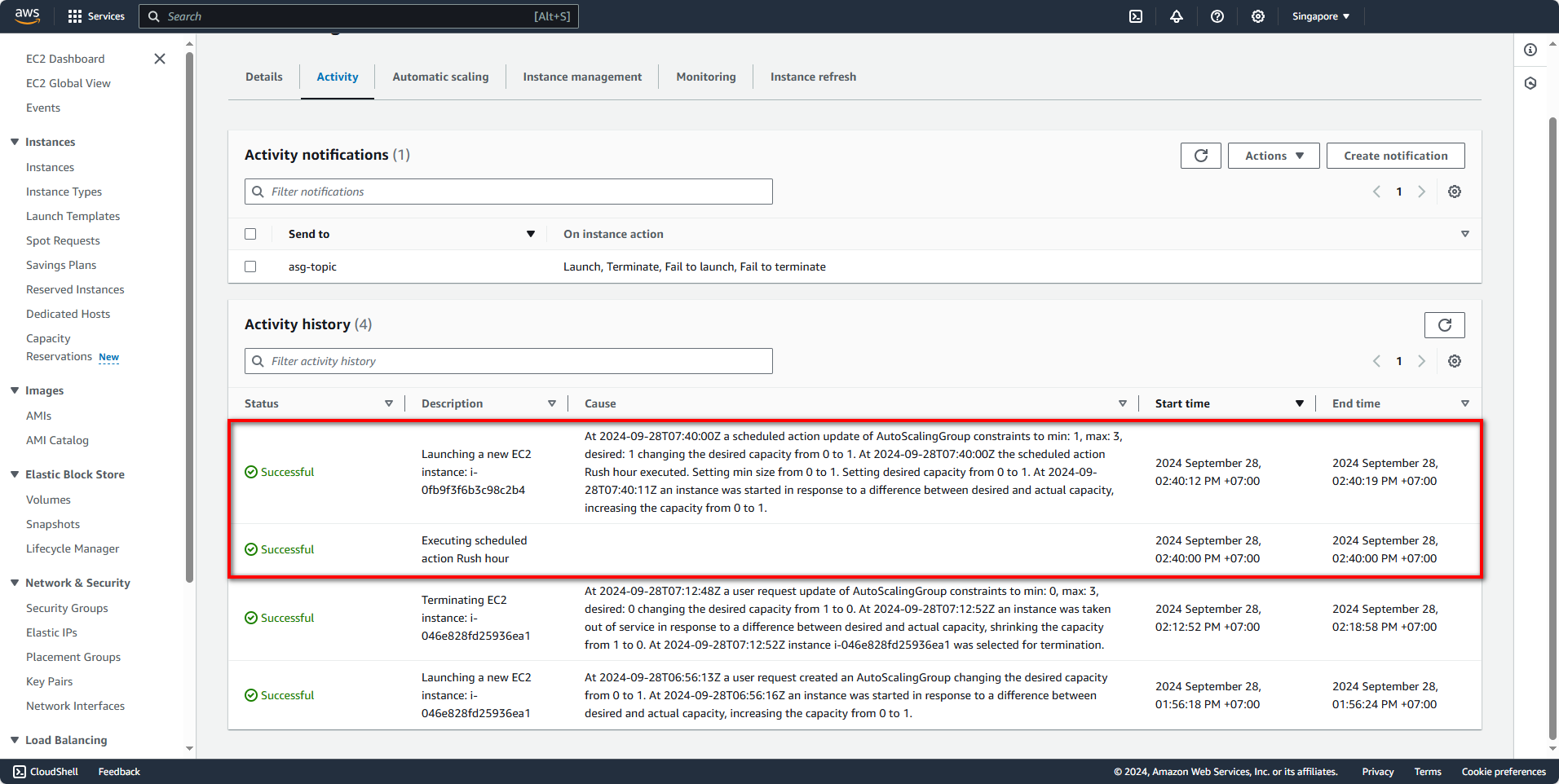Open the Services grid menu

[x=96, y=16]
